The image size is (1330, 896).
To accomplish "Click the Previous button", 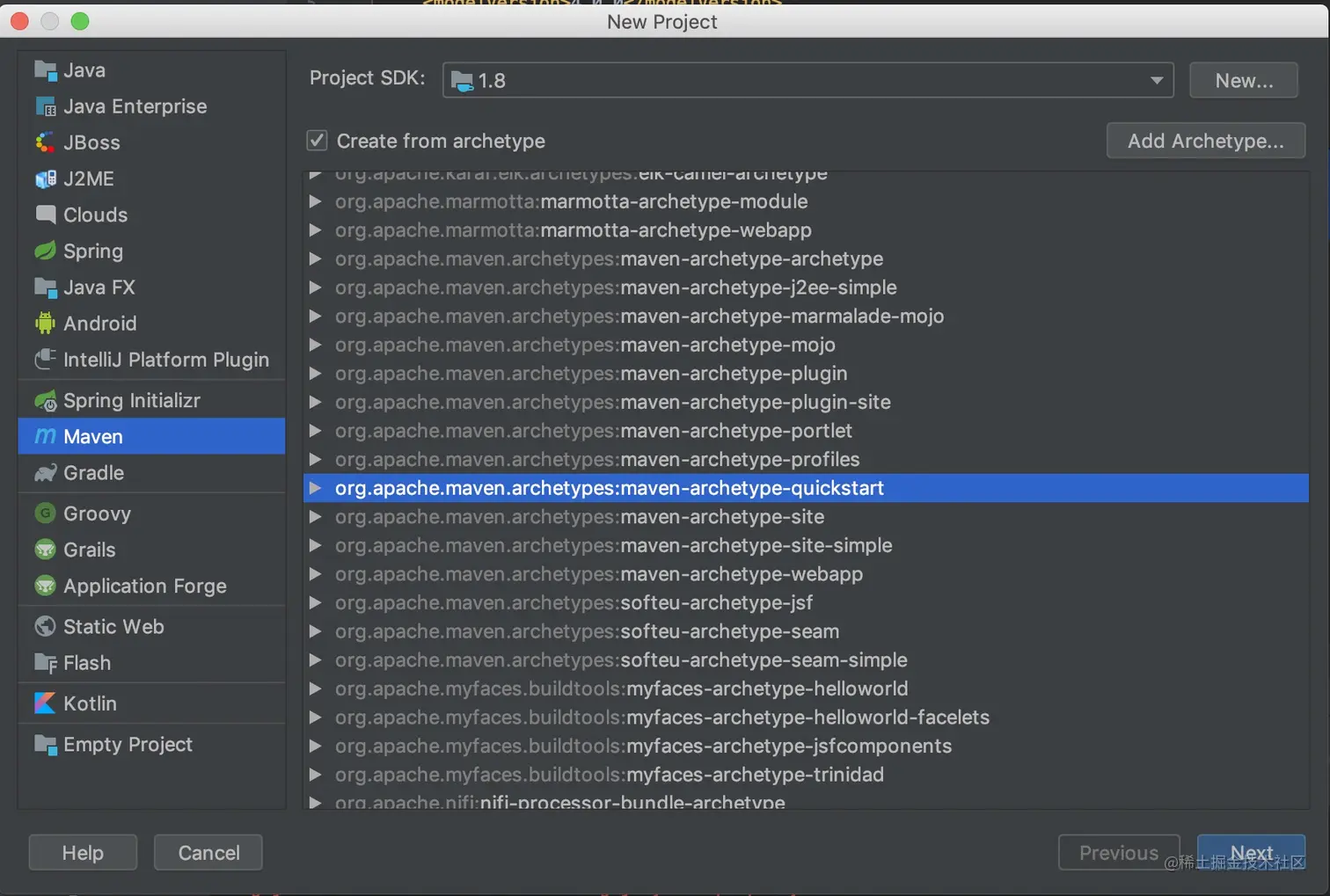I will click(1119, 853).
